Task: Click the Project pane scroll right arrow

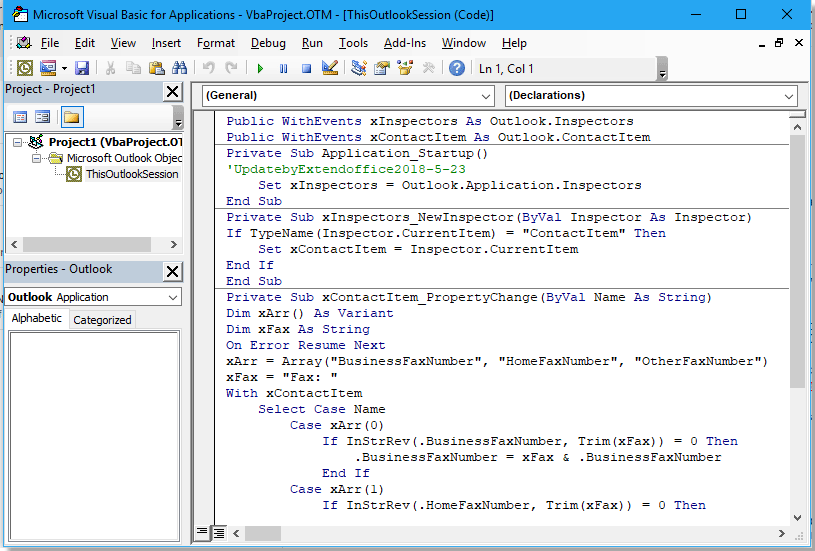Action: click(174, 244)
